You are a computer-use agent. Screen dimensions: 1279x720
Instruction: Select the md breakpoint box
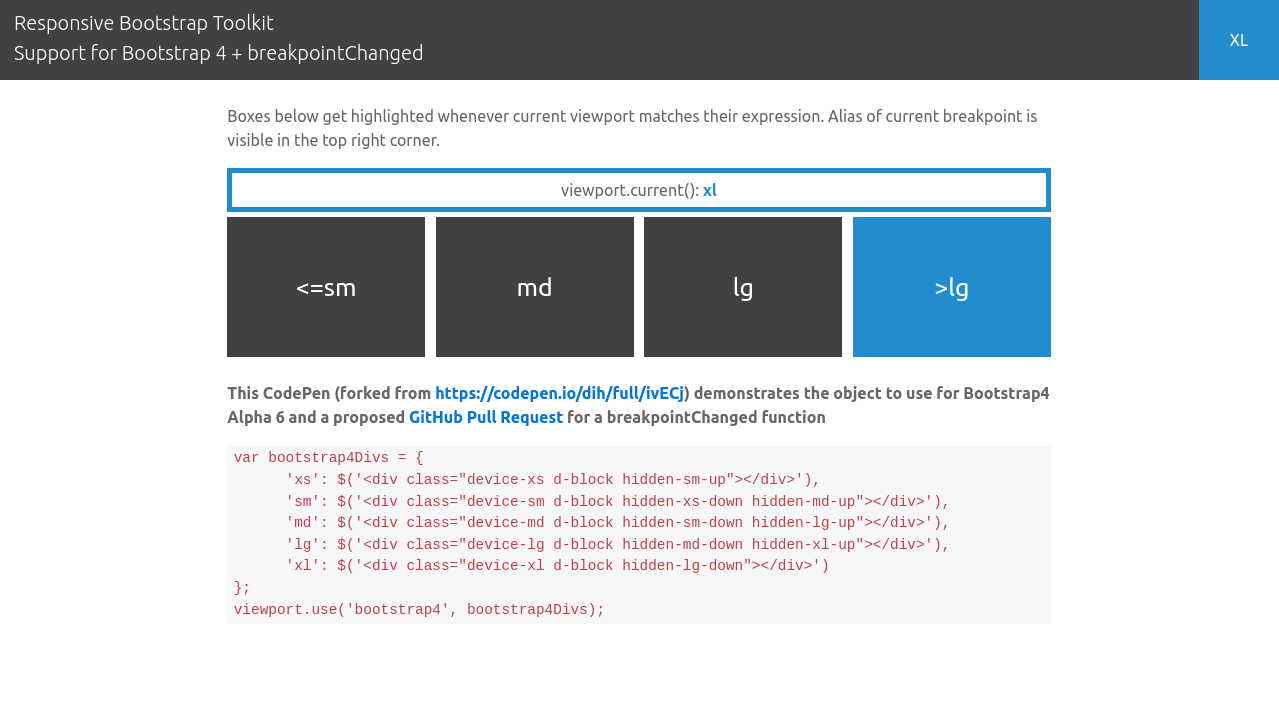click(534, 287)
